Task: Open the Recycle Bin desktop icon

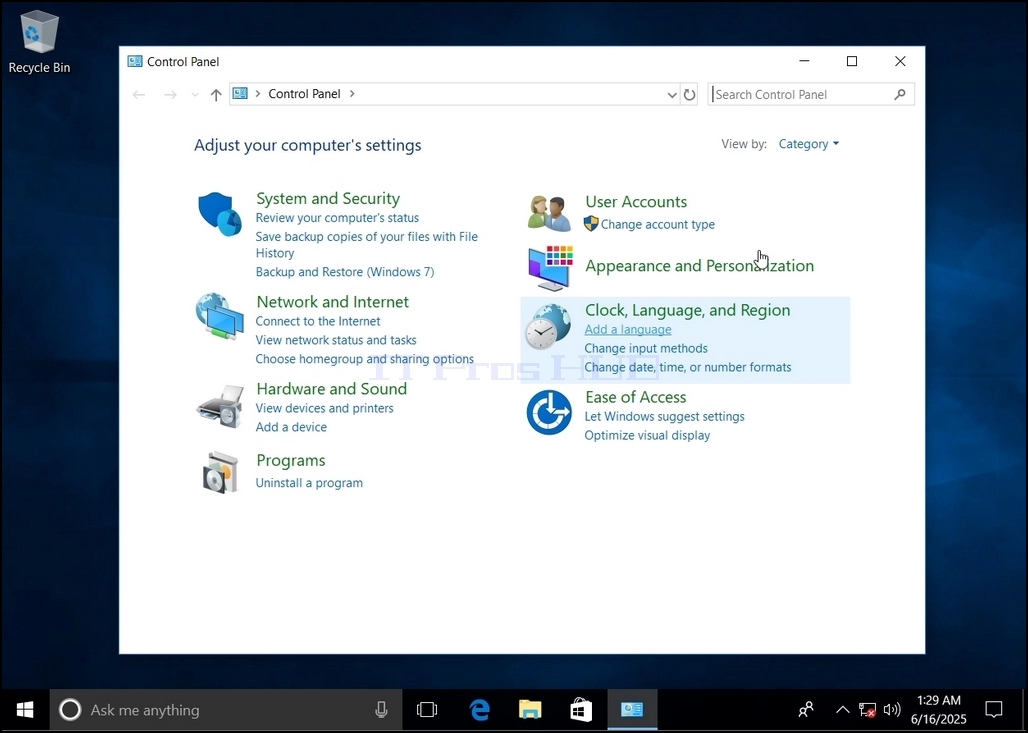Action: pyautogui.click(x=39, y=41)
